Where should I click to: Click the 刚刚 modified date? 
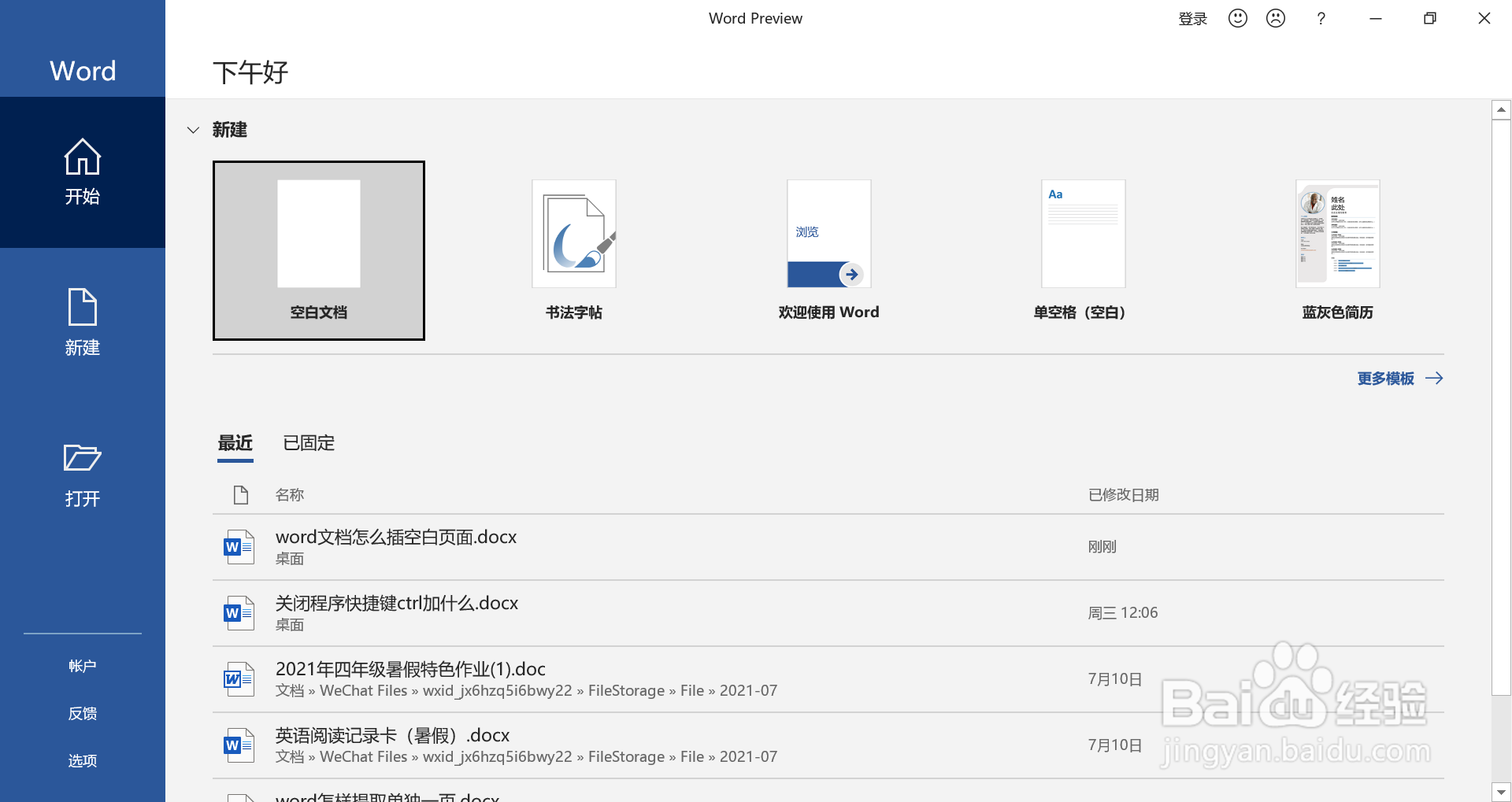pyautogui.click(x=1102, y=547)
